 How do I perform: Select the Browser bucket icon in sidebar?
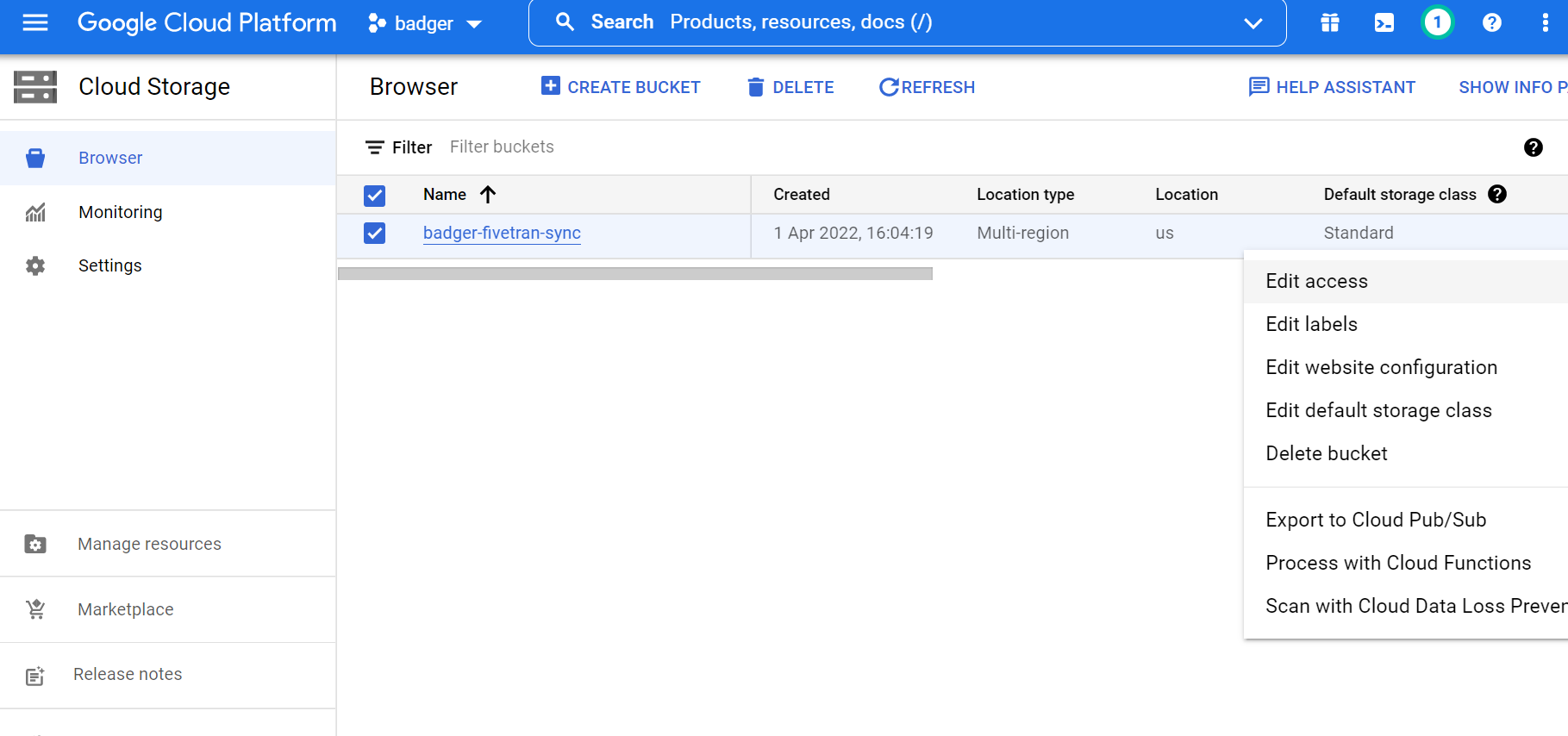[x=35, y=158]
